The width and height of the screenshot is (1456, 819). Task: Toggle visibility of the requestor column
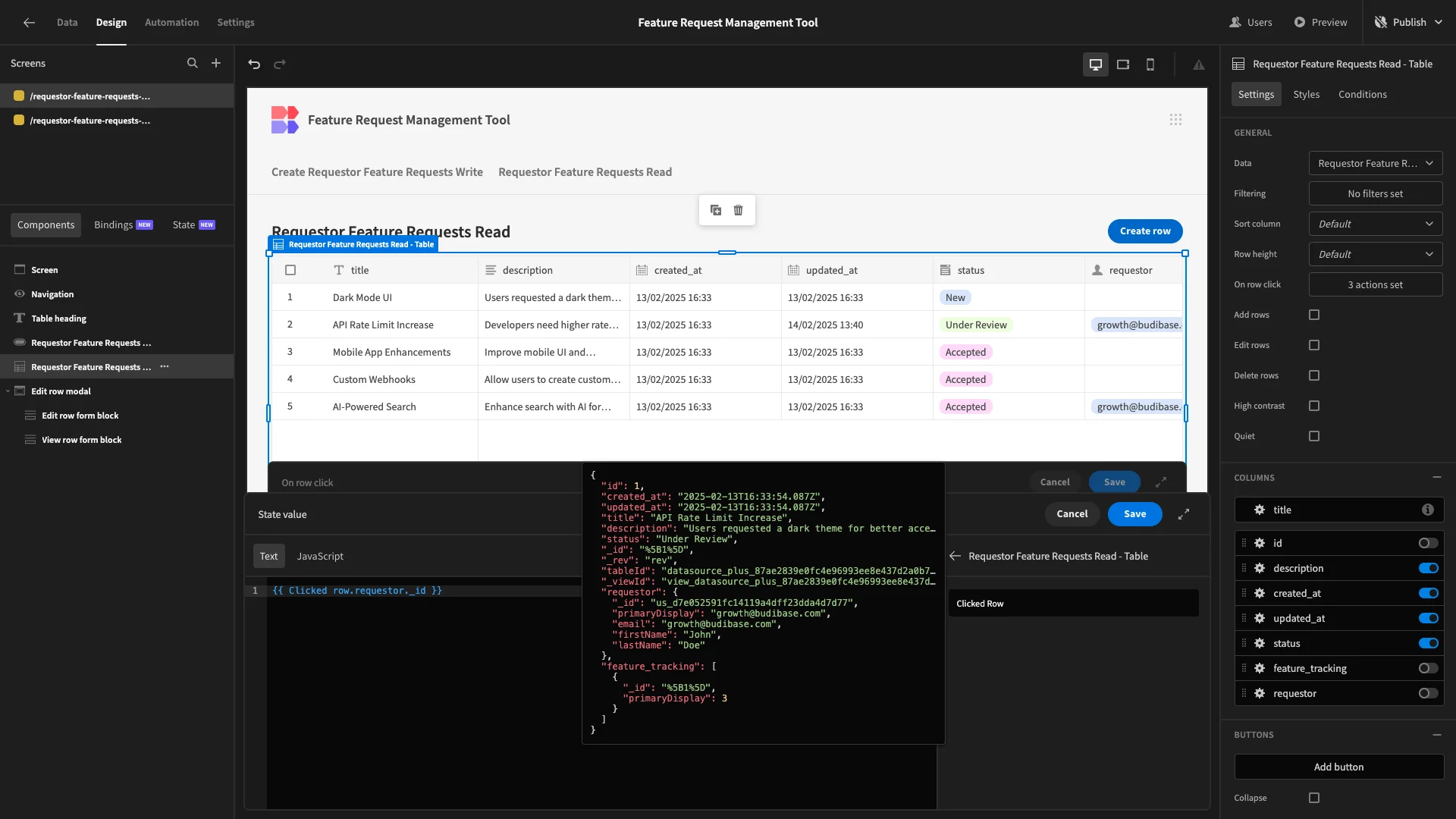pos(1429,693)
